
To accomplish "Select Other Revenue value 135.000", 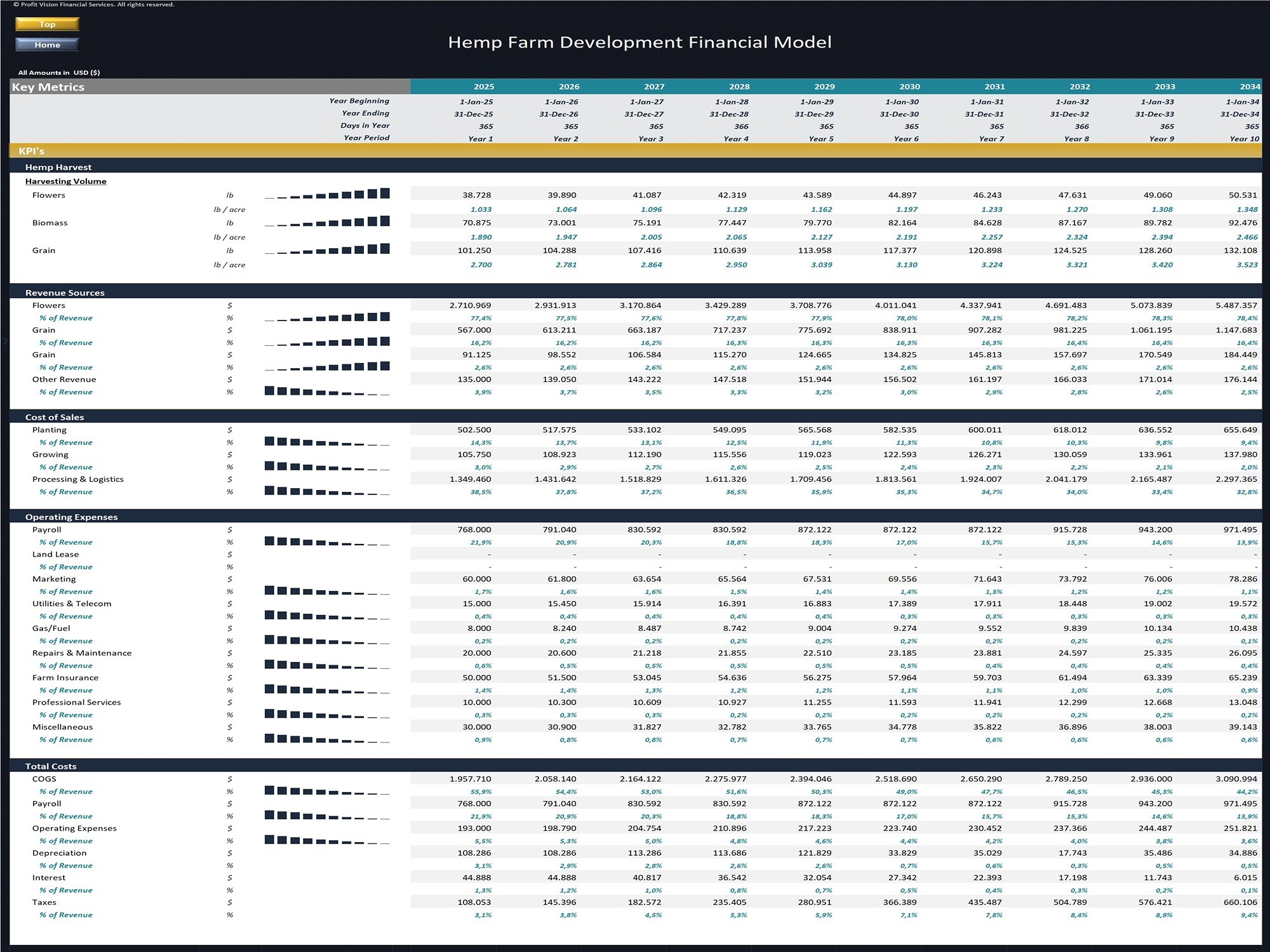I will (474, 380).
